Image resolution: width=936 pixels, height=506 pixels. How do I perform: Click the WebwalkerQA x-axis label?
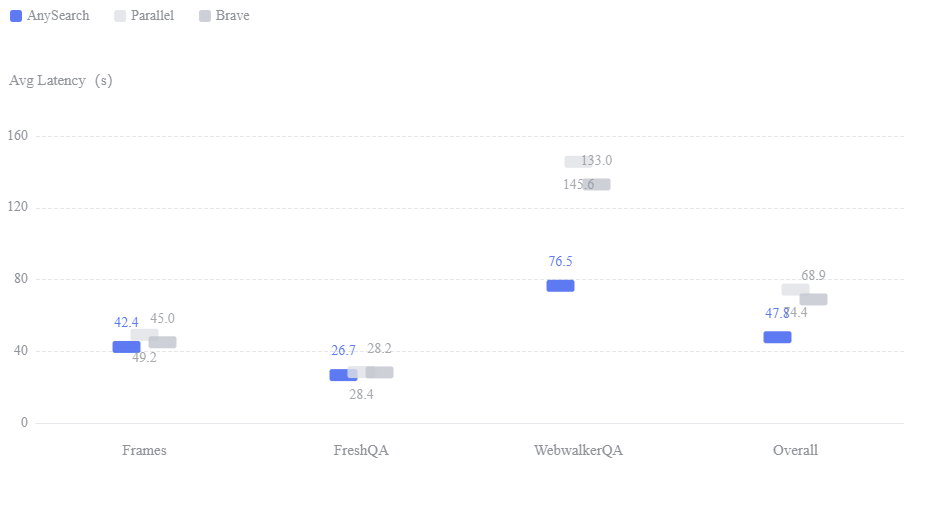[578, 451]
